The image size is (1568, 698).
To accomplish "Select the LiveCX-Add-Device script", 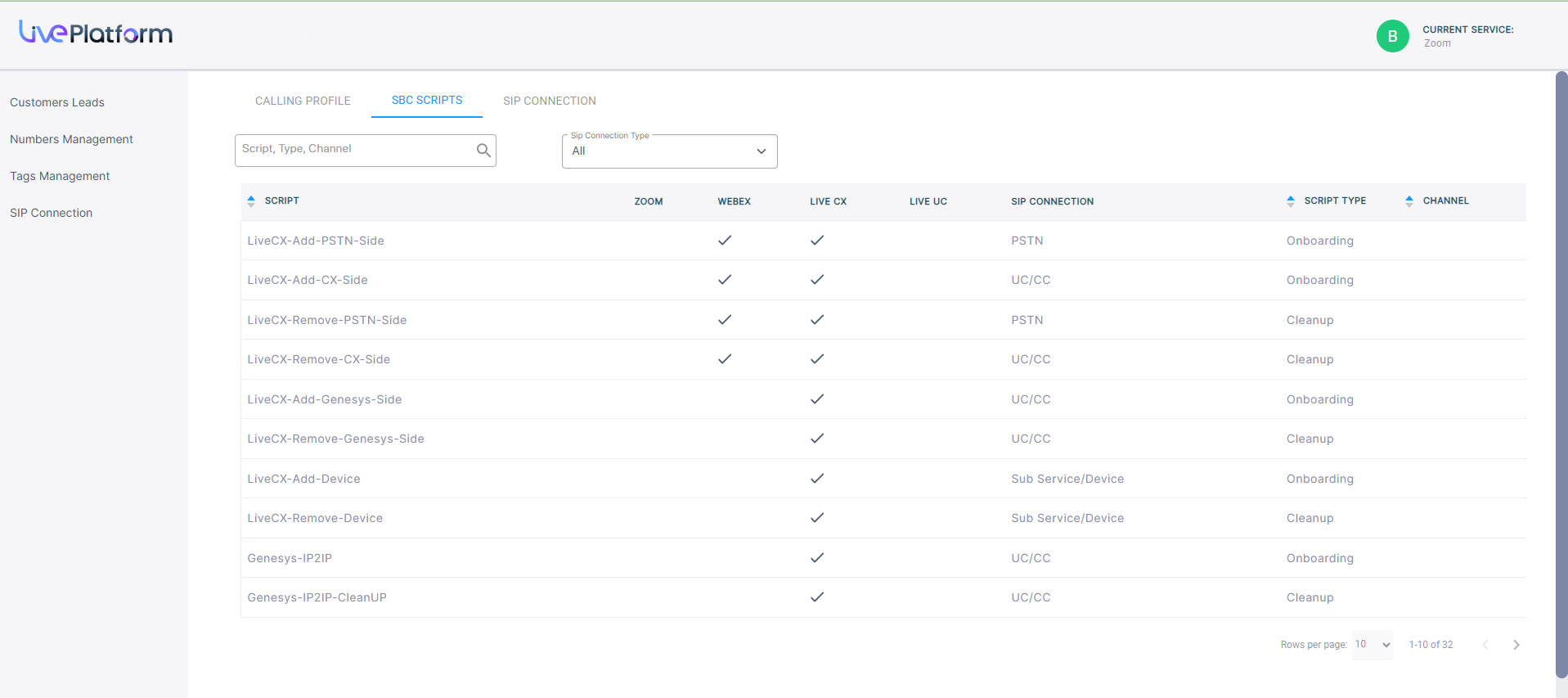I will point(304,479).
